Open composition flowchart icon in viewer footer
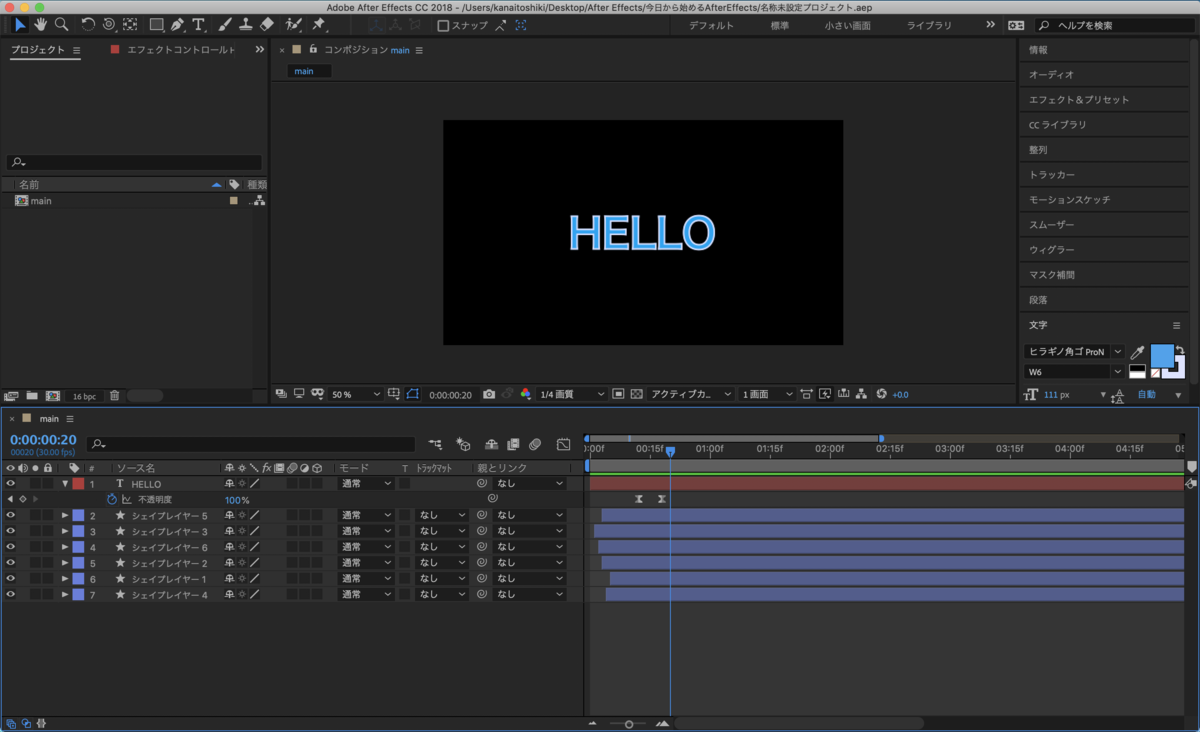This screenshot has width=1200, height=732. tap(862, 394)
